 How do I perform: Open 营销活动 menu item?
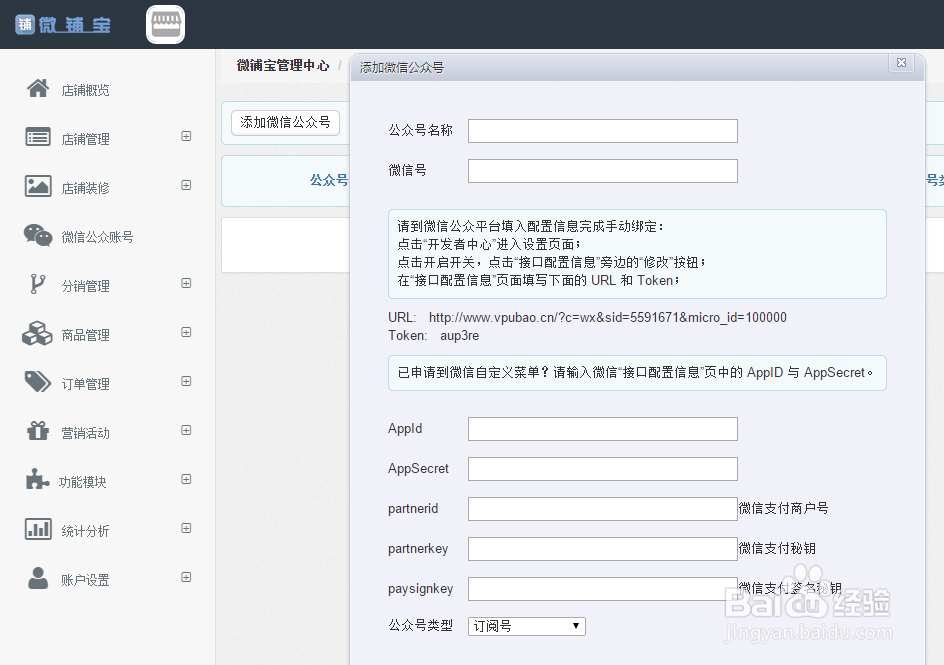85,433
